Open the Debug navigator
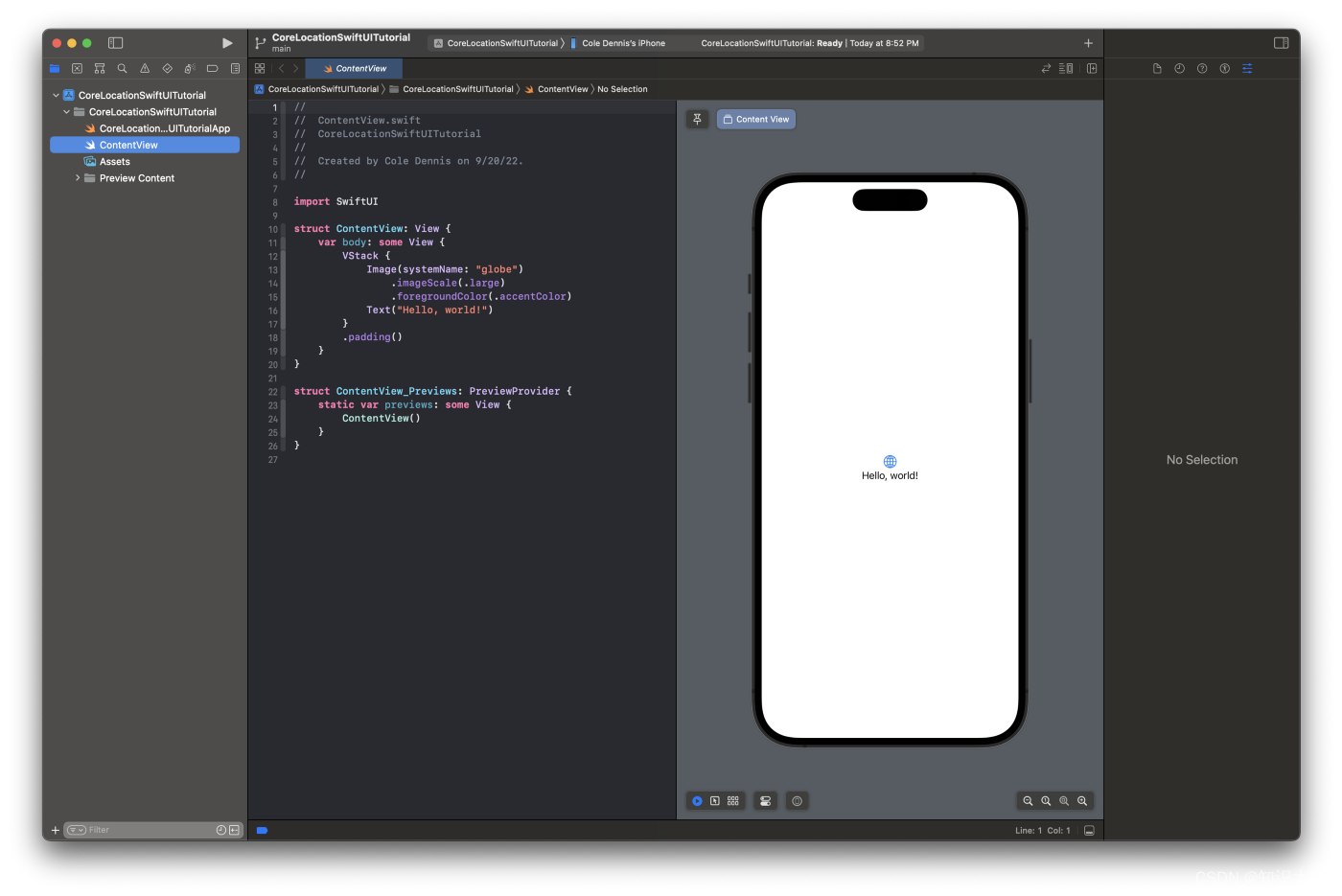This screenshot has width=1342, height=896. (x=190, y=69)
